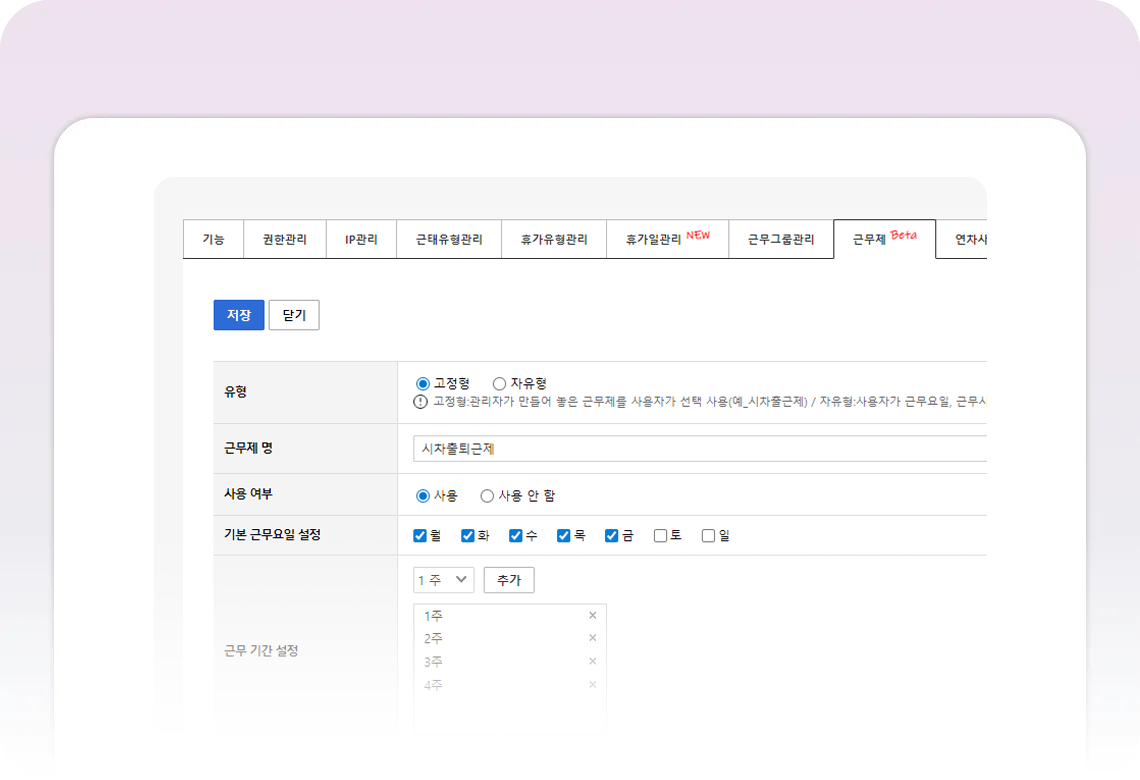Screen dimensions: 1140x780
Task: Remove the 1주 entry with its X icon
Action: (592, 616)
